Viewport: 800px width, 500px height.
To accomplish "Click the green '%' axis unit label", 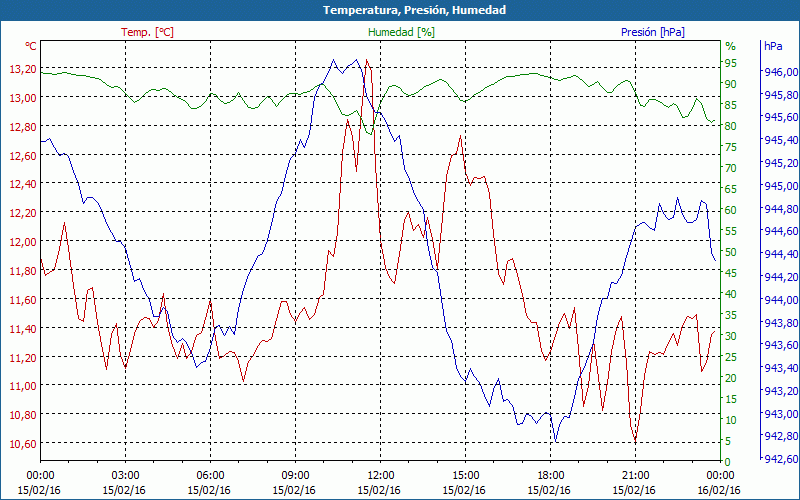I will [731, 46].
